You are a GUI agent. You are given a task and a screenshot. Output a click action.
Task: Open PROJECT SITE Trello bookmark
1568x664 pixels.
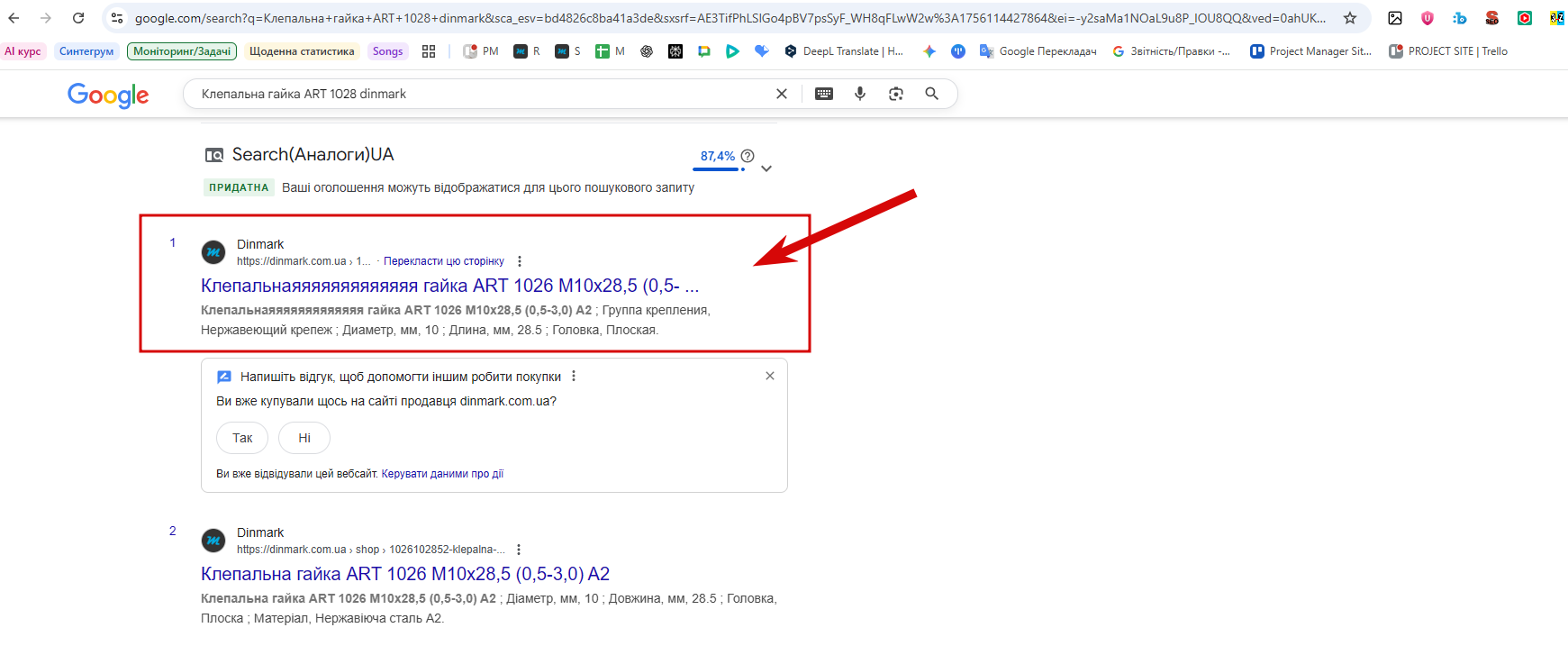tap(1448, 51)
